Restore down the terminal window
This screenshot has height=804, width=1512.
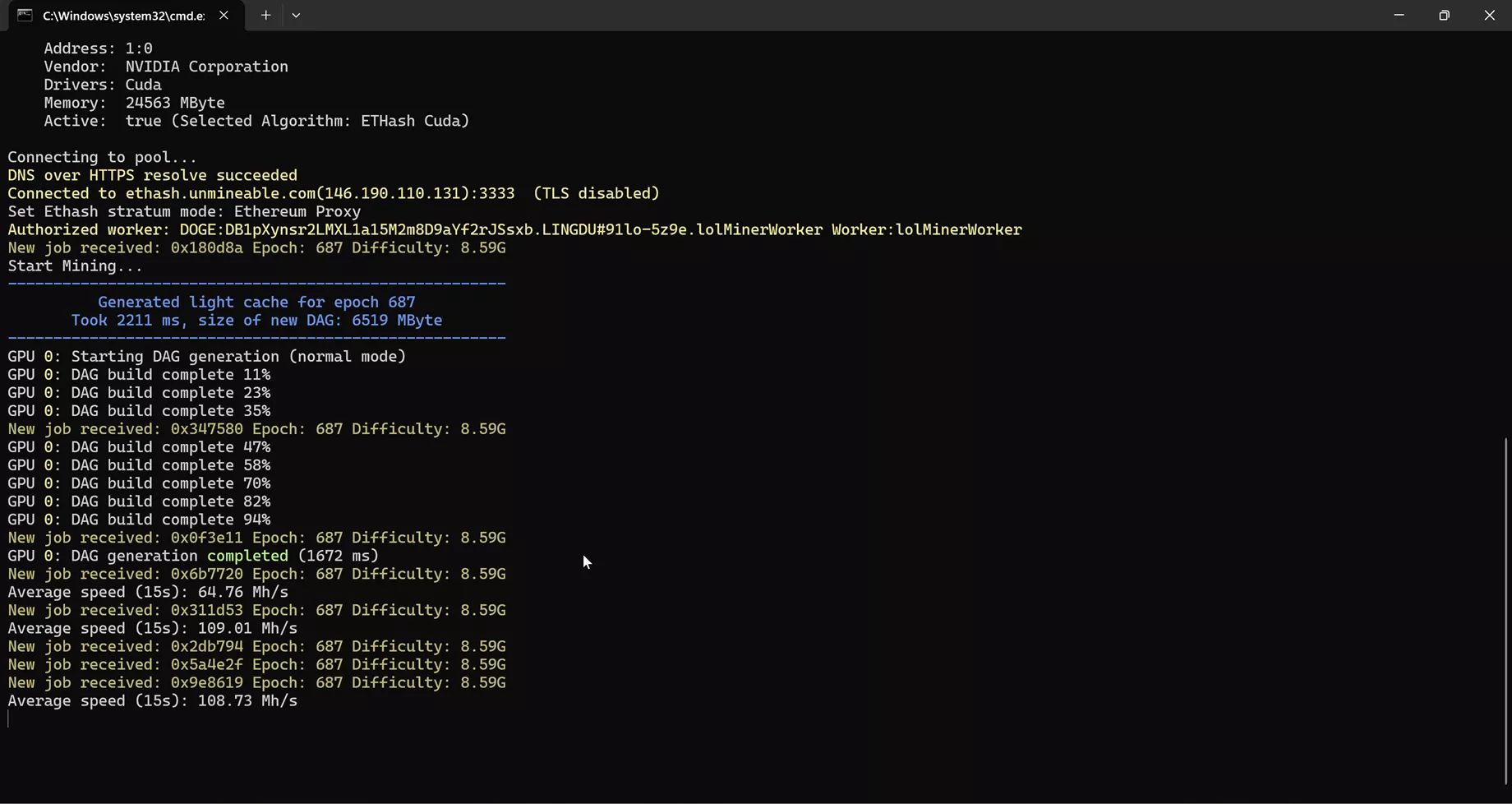click(x=1444, y=16)
